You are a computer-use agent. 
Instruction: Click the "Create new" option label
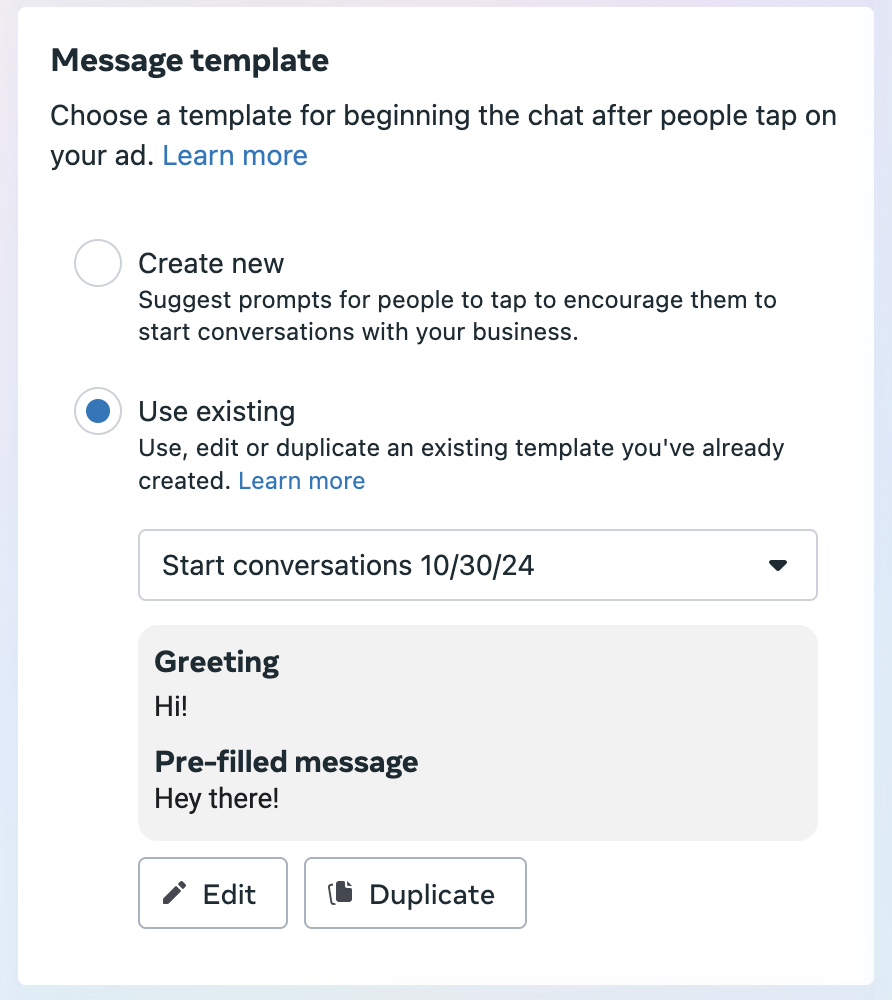pos(211,264)
